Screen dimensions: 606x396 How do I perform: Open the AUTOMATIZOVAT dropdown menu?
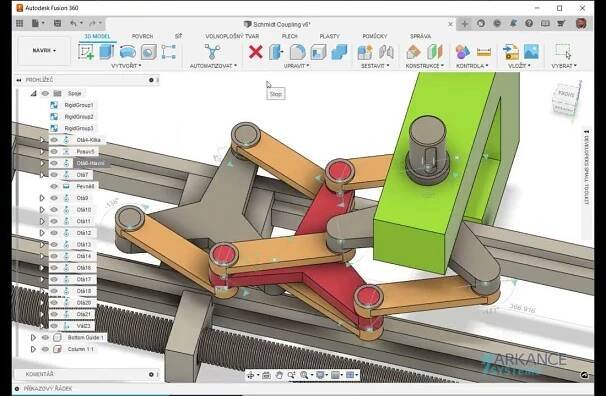coord(213,66)
